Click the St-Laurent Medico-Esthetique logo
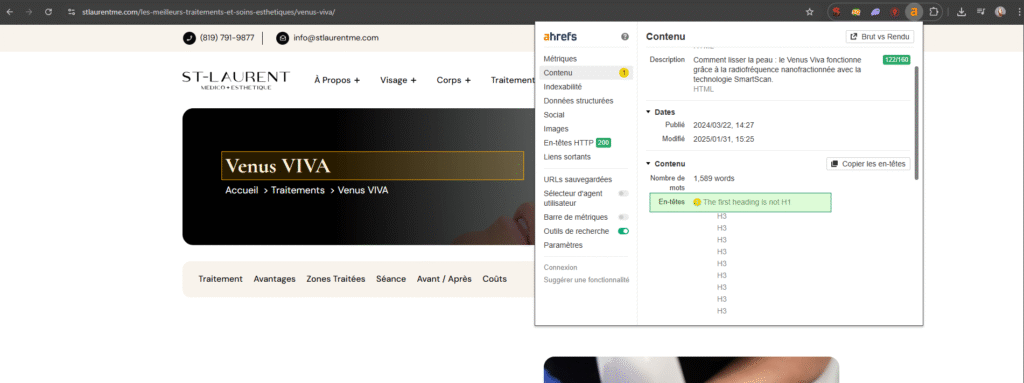 click(236, 80)
